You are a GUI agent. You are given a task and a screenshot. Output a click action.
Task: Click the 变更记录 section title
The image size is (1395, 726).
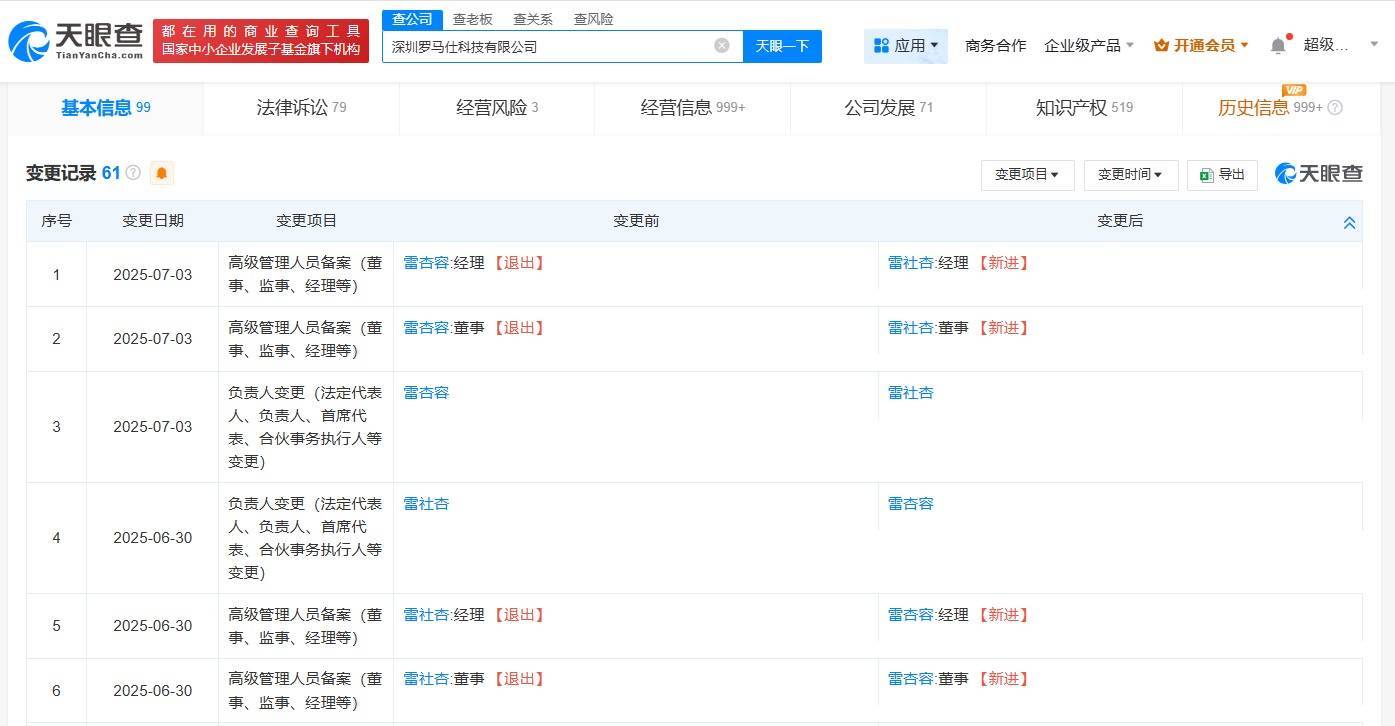pyautogui.click(x=60, y=173)
